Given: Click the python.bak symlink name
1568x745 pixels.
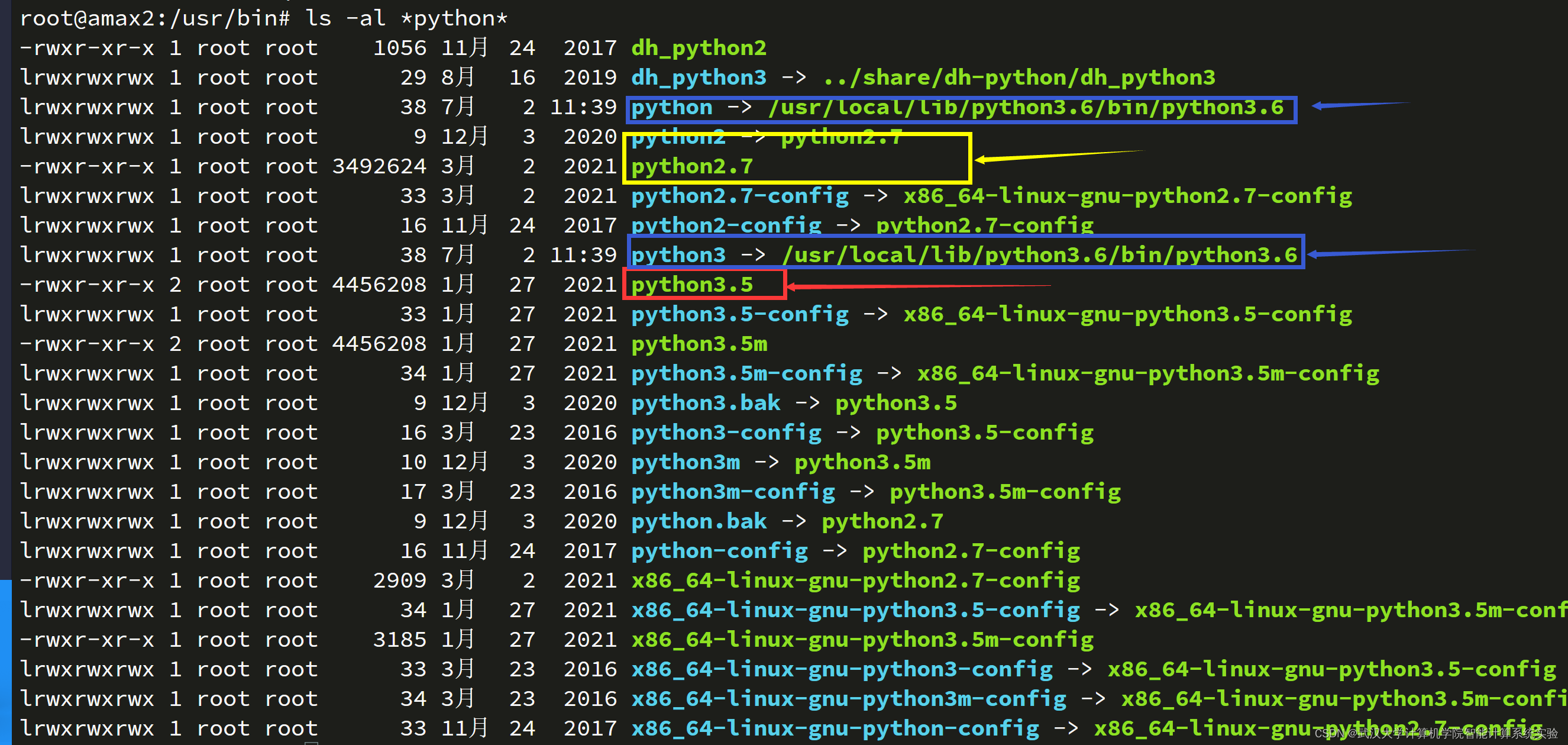Looking at the screenshot, I should tap(699, 521).
